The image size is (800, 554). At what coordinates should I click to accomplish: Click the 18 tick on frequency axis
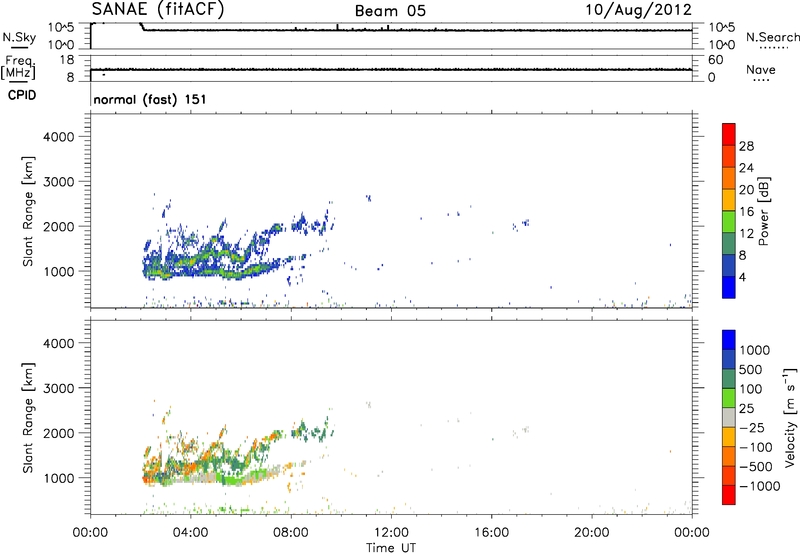click(x=67, y=60)
